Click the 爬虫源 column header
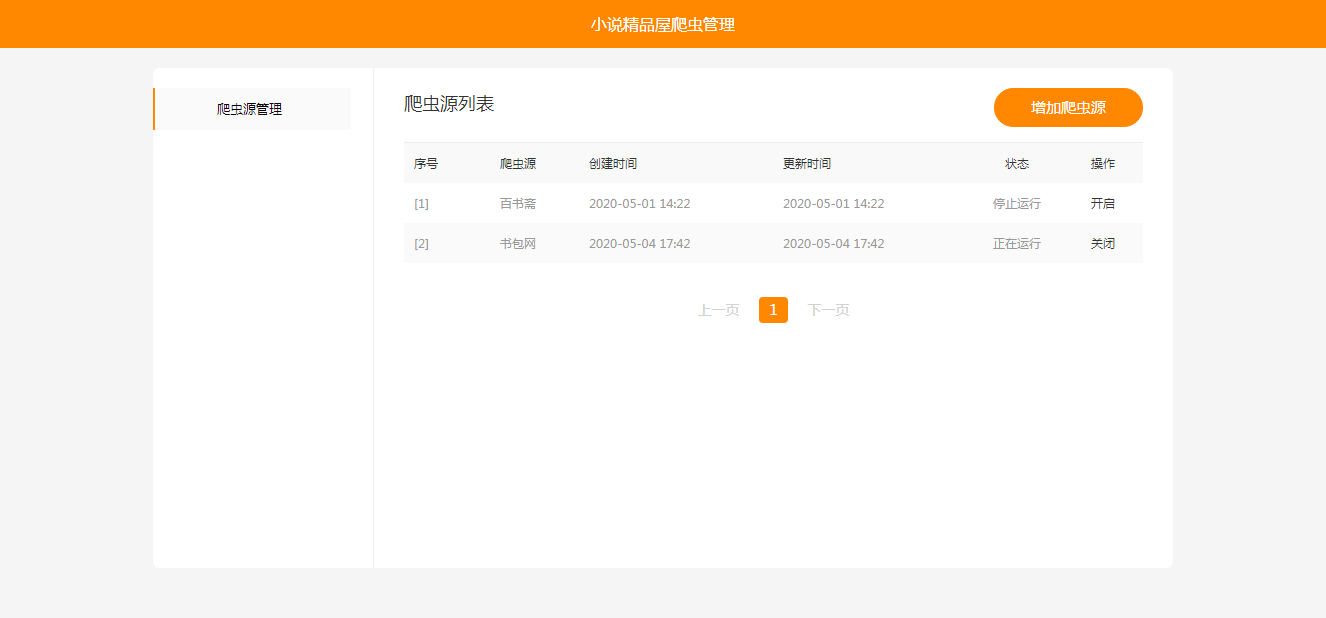 [x=518, y=164]
